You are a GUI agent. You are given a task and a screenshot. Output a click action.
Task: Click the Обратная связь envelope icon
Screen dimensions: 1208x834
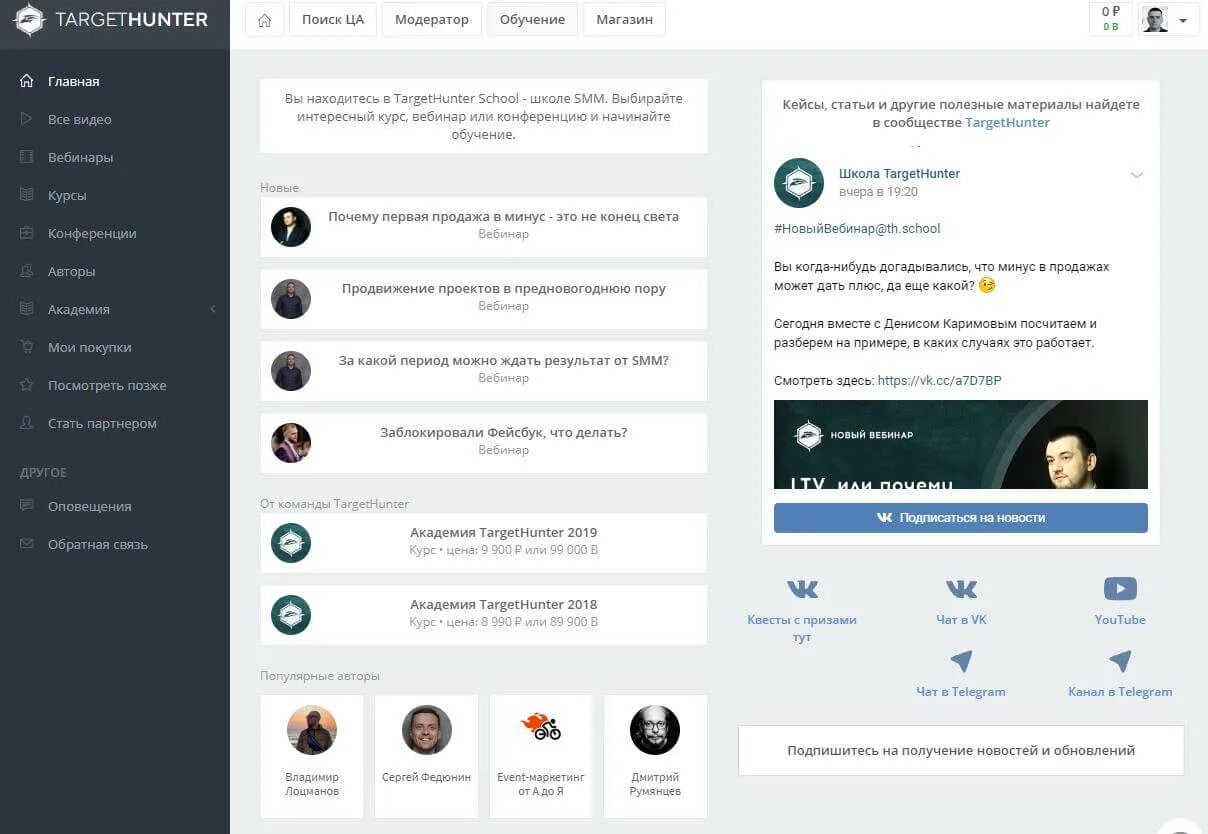click(27, 544)
